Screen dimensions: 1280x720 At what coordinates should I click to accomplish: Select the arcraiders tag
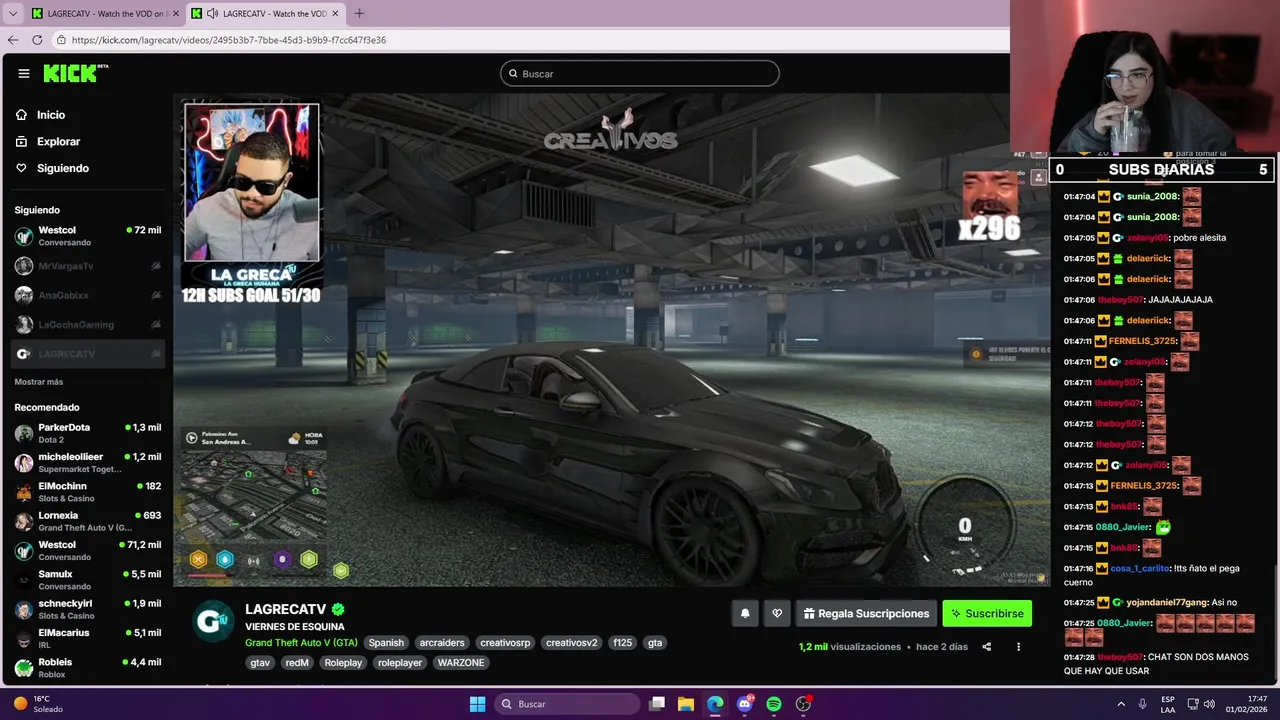point(442,643)
